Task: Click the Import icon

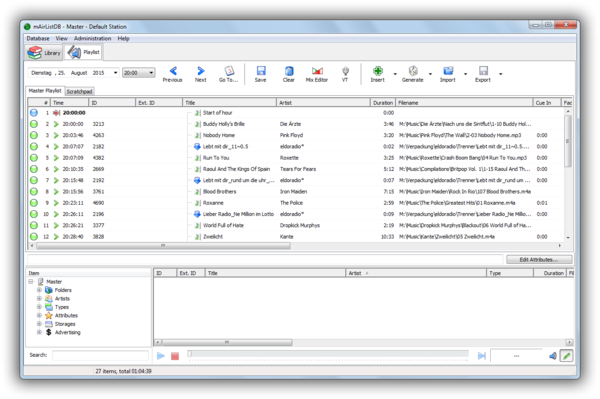Action: tap(448, 71)
